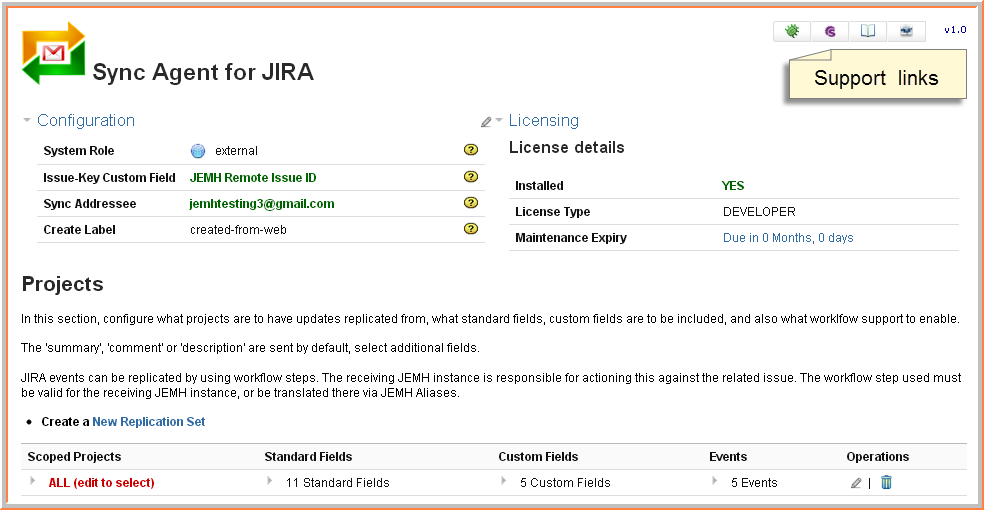The width and height of the screenshot is (984, 510).
Task: Click the DEVELOPER license value
Action: [x=759, y=212]
